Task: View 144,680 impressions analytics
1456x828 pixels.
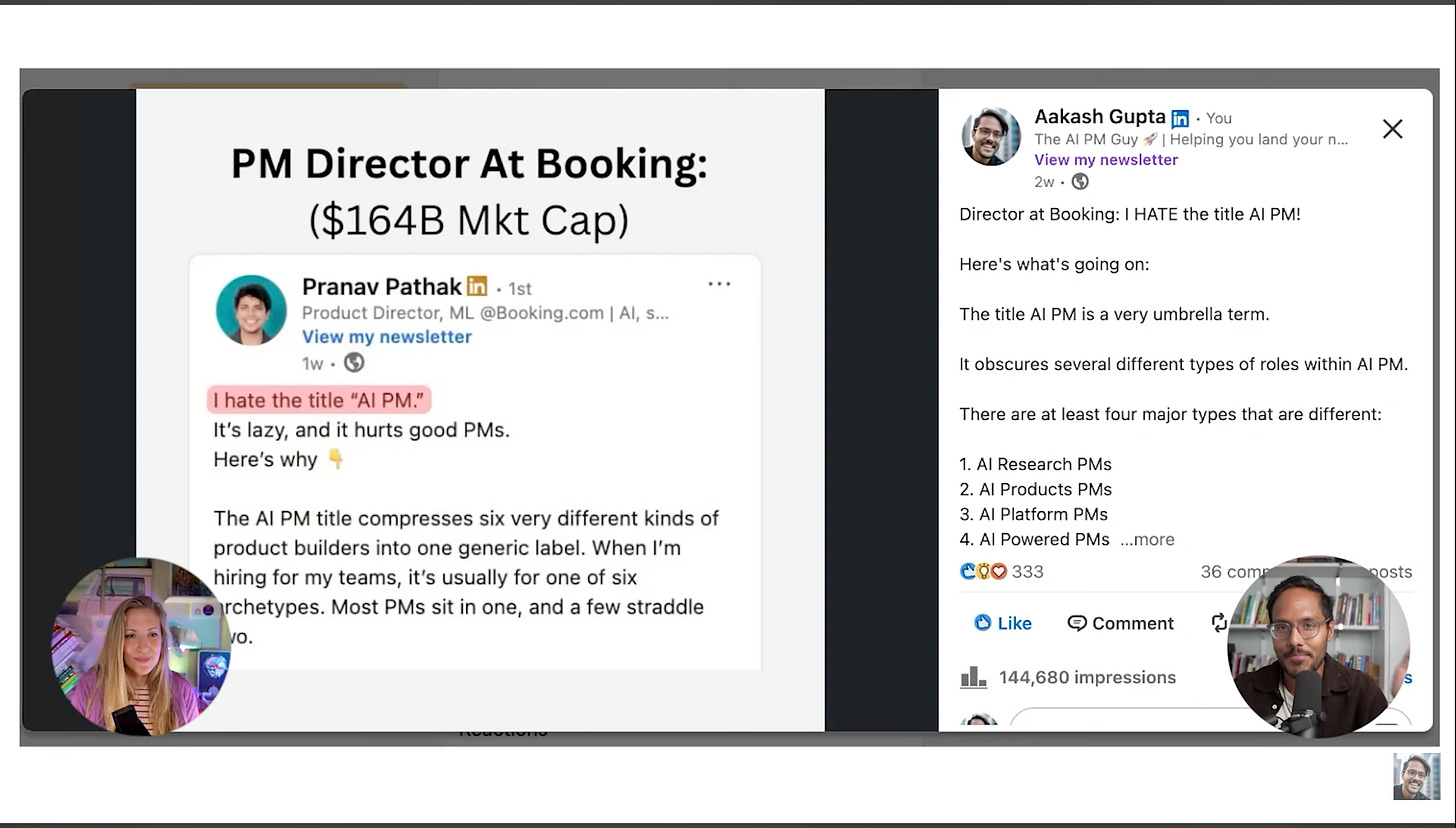Action: (x=1087, y=677)
